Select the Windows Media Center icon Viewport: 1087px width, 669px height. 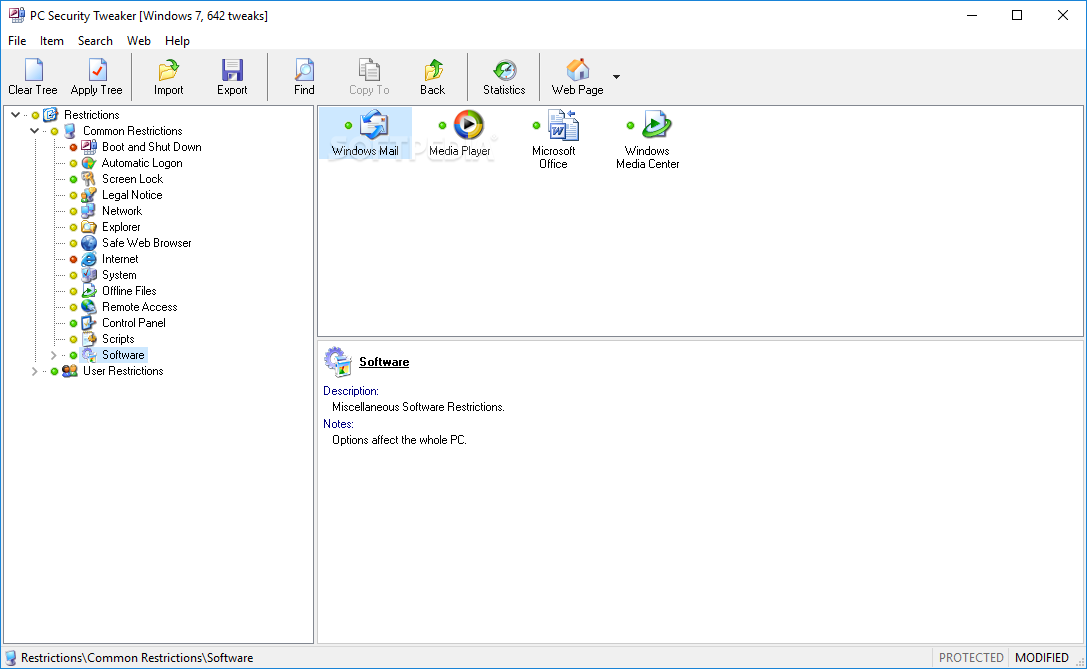[x=656, y=125]
